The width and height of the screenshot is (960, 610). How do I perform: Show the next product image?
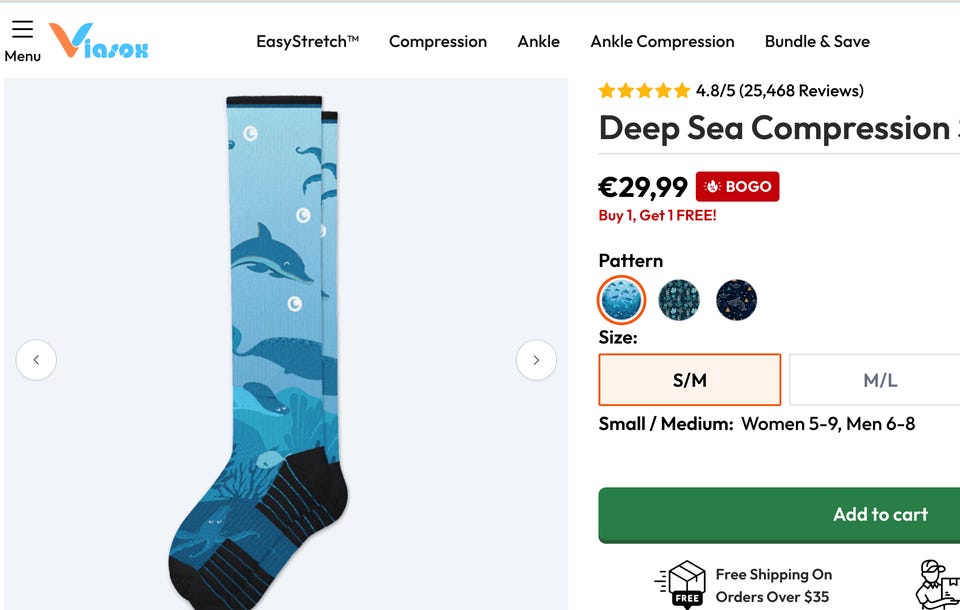pyautogui.click(x=536, y=360)
